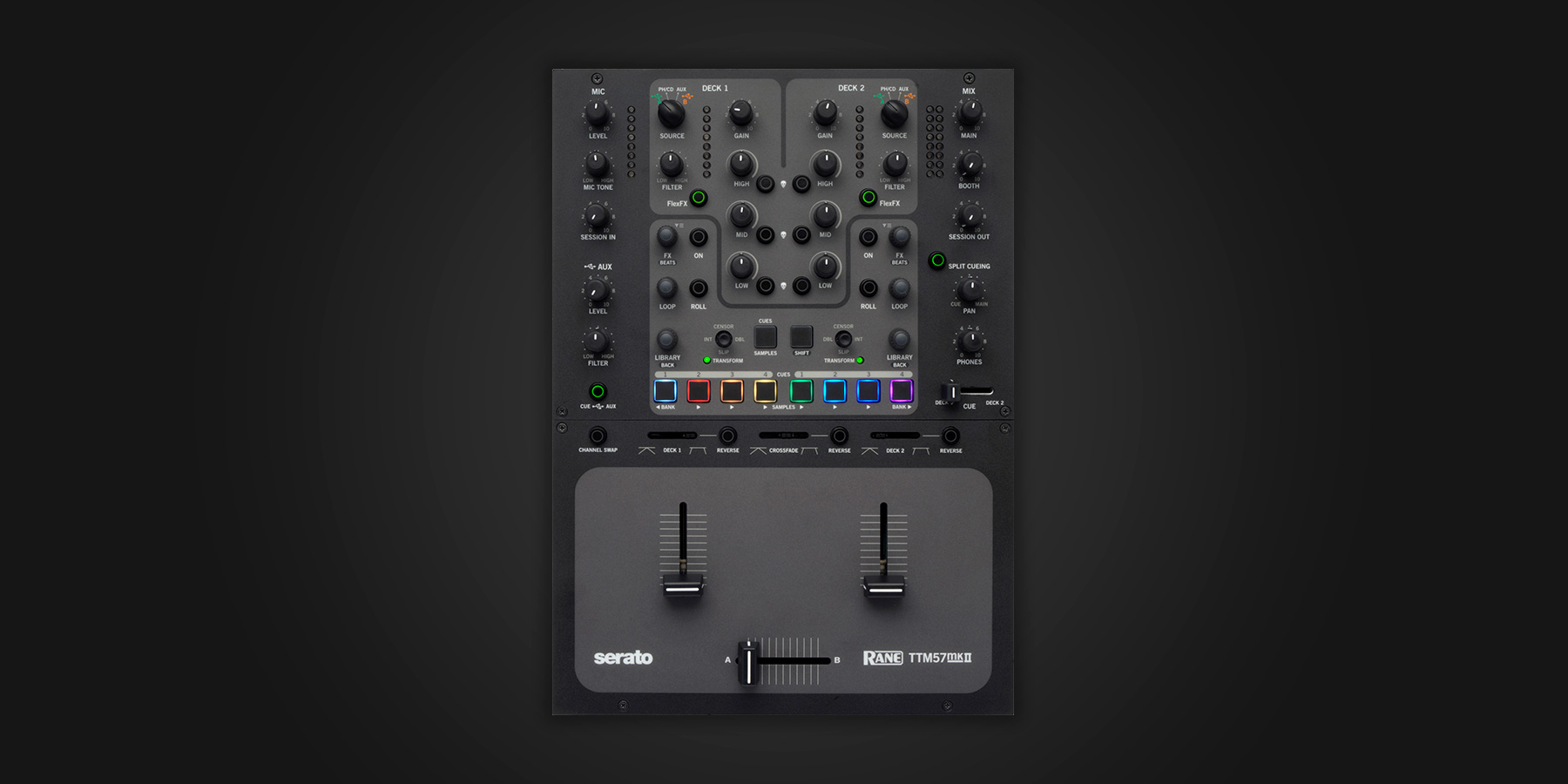The height and width of the screenshot is (784, 1568).
Task: Click the Deck 2 LOOP knob
Action: point(900,287)
